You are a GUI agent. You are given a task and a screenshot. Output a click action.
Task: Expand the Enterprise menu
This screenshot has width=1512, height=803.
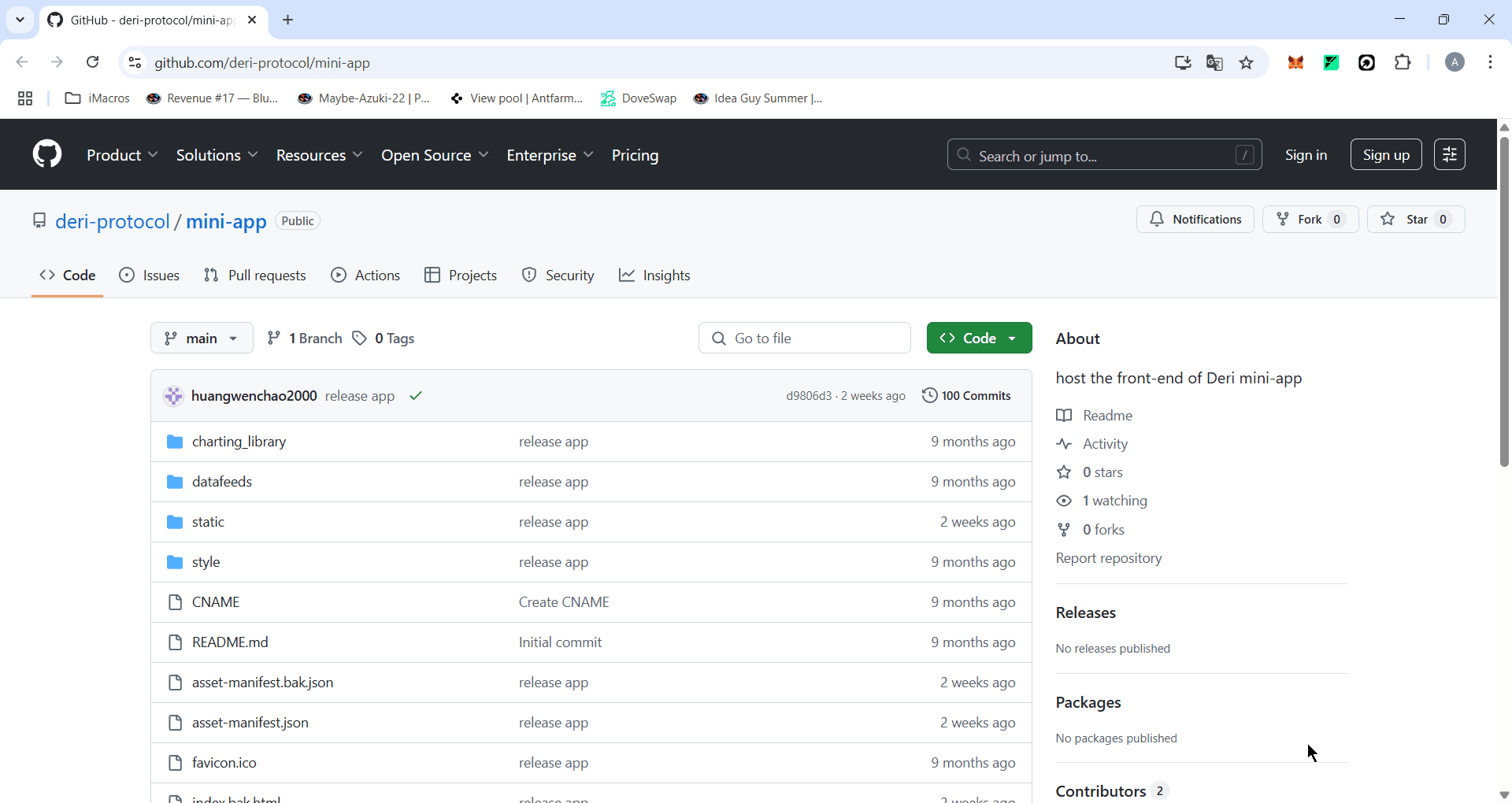point(550,155)
